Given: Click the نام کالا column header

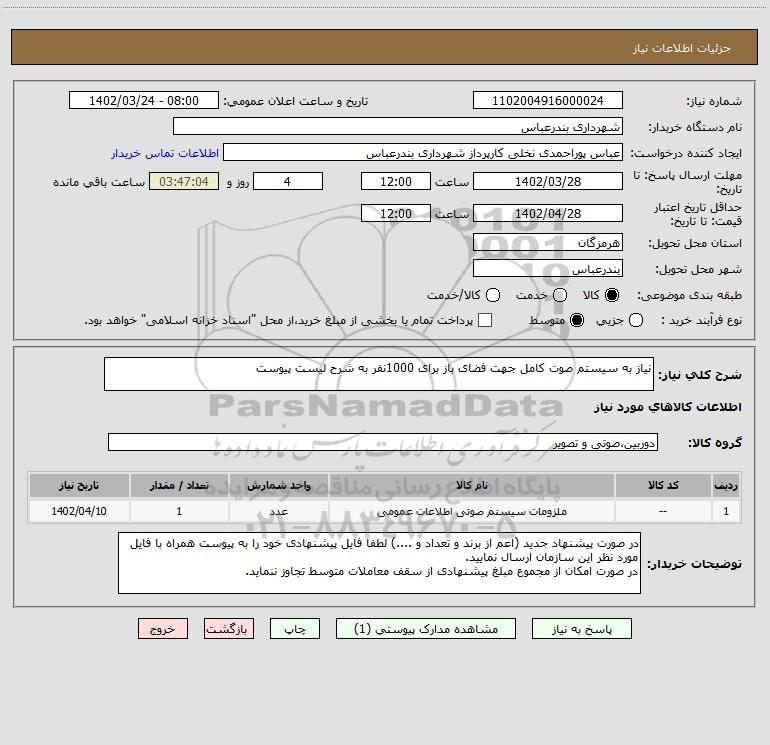Looking at the screenshot, I should 471,485.
